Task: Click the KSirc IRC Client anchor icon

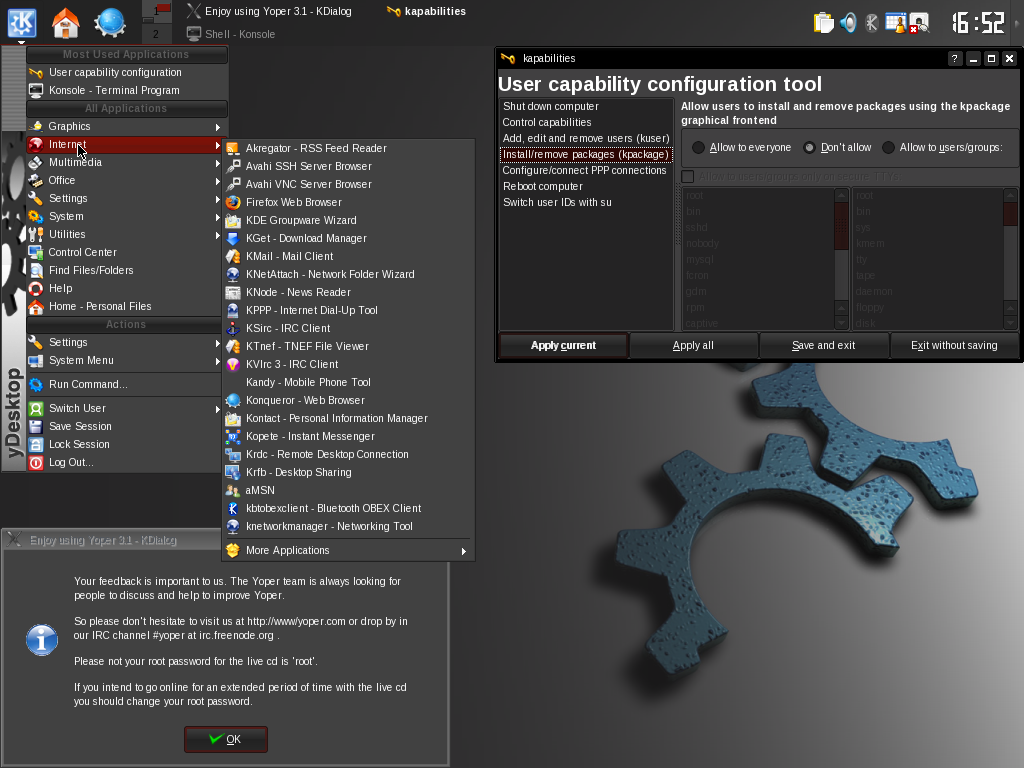Action: click(233, 328)
